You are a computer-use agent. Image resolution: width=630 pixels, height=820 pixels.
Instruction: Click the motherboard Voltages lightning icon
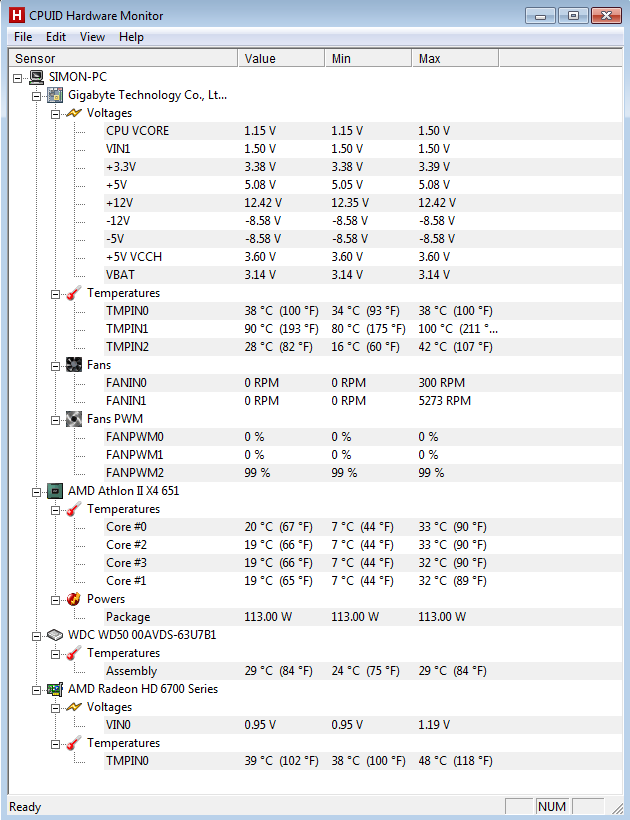(x=74, y=113)
